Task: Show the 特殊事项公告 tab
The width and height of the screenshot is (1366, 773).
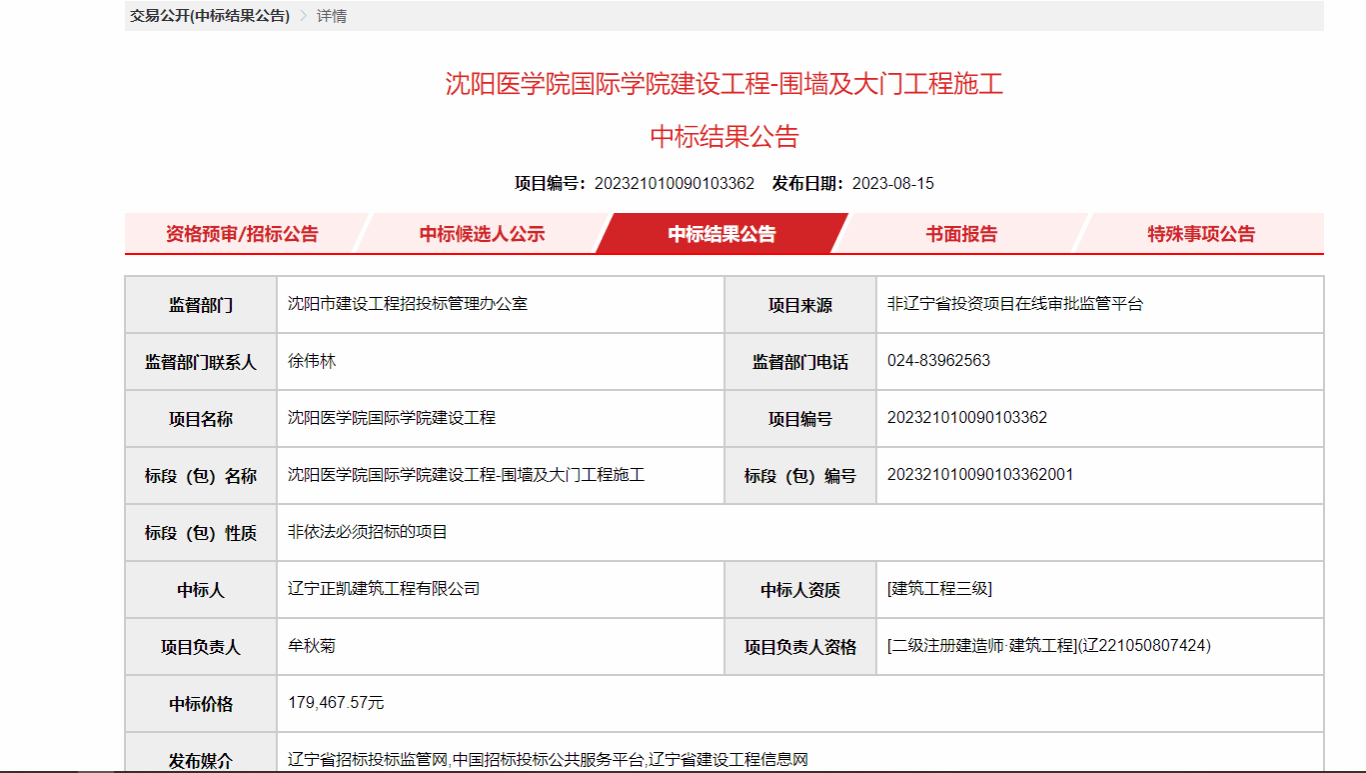Action: pyautogui.click(x=1201, y=234)
